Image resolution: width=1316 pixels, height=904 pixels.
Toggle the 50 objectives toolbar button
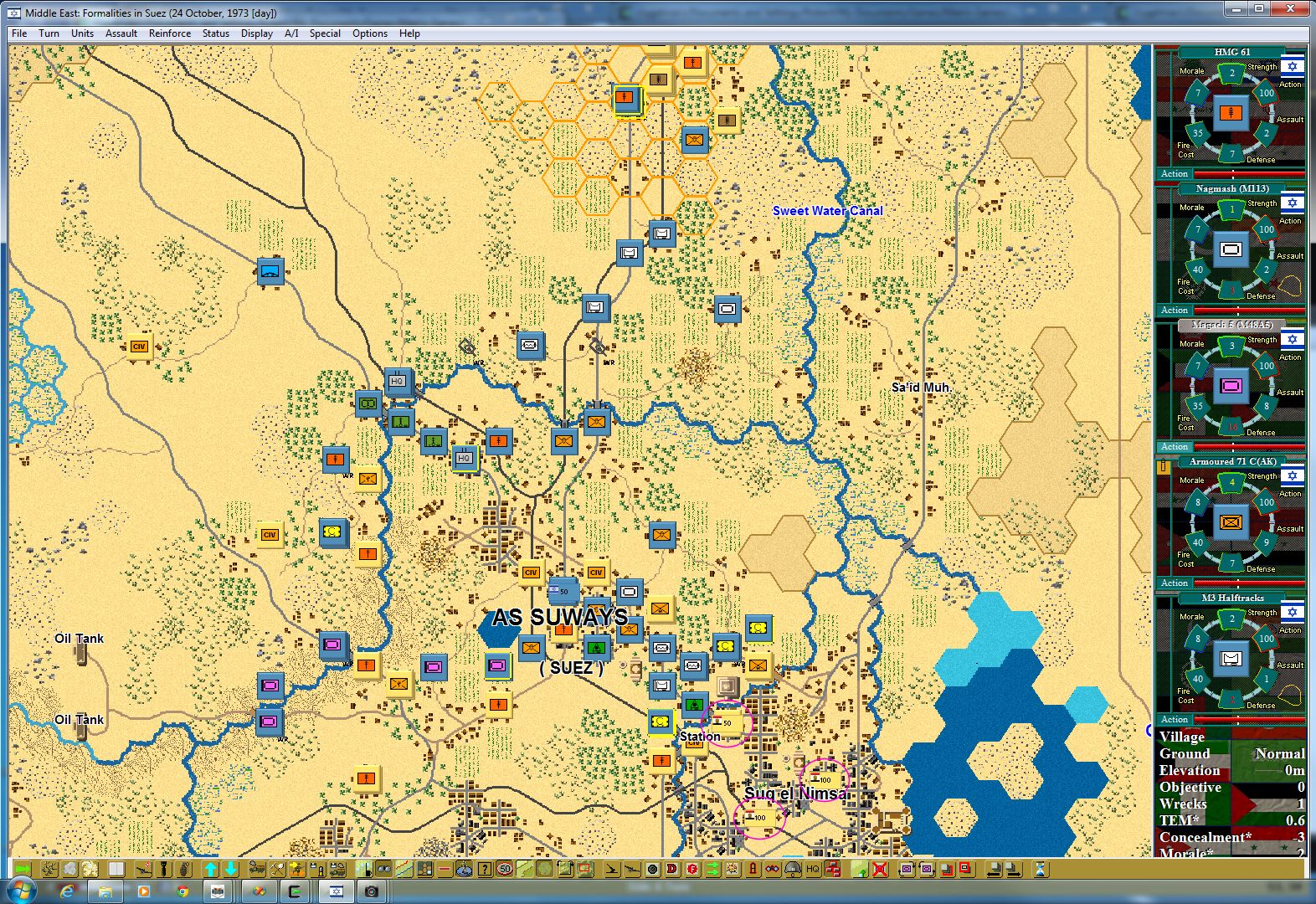click(504, 869)
